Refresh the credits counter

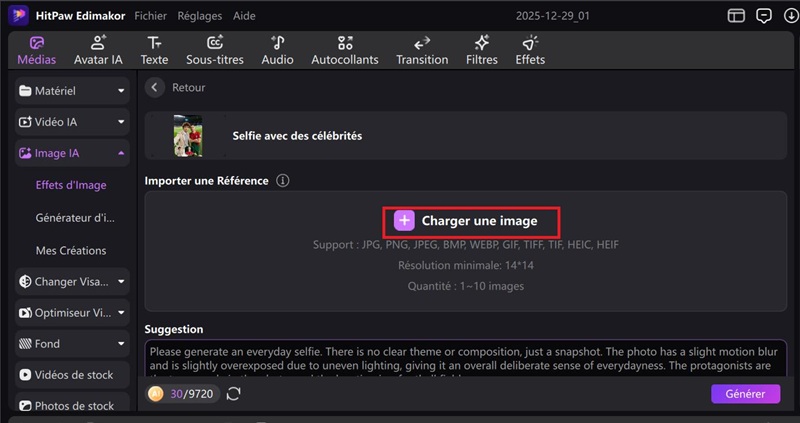coord(233,394)
